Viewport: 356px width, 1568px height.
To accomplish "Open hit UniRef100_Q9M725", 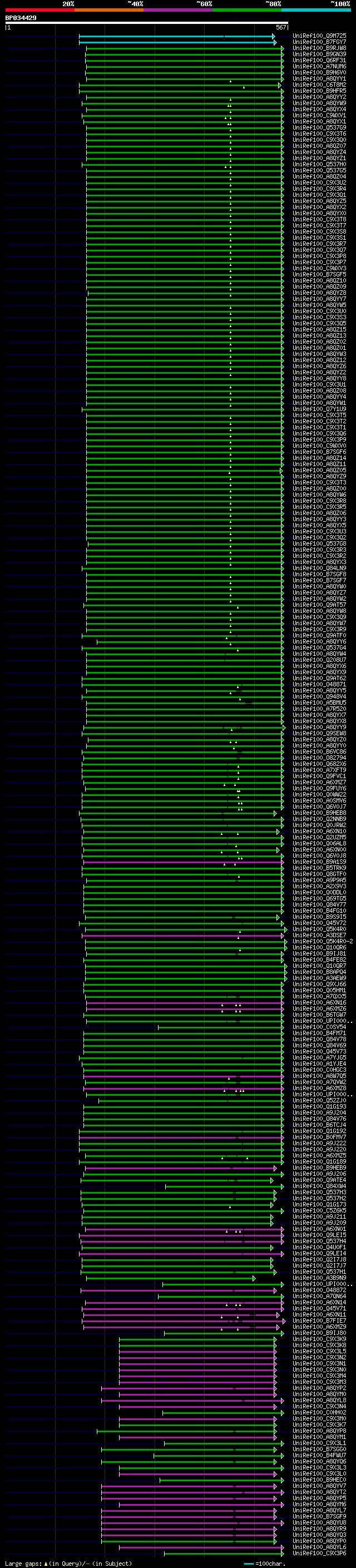I will coord(319,36).
